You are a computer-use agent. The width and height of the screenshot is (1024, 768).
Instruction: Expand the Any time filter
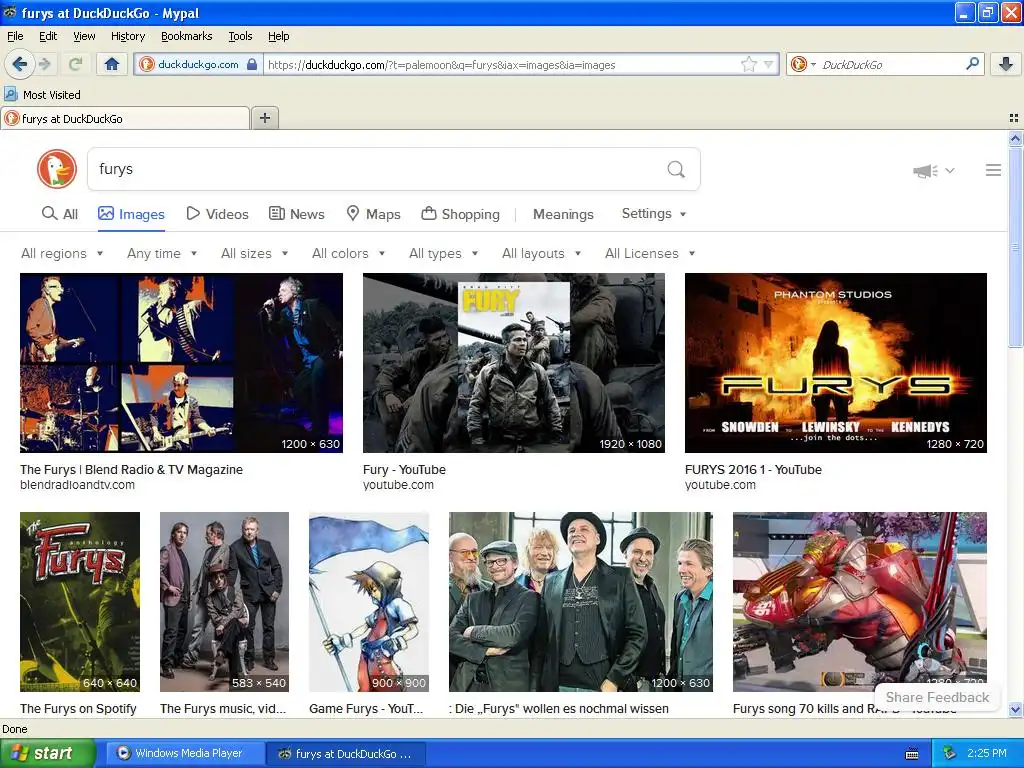(x=162, y=253)
